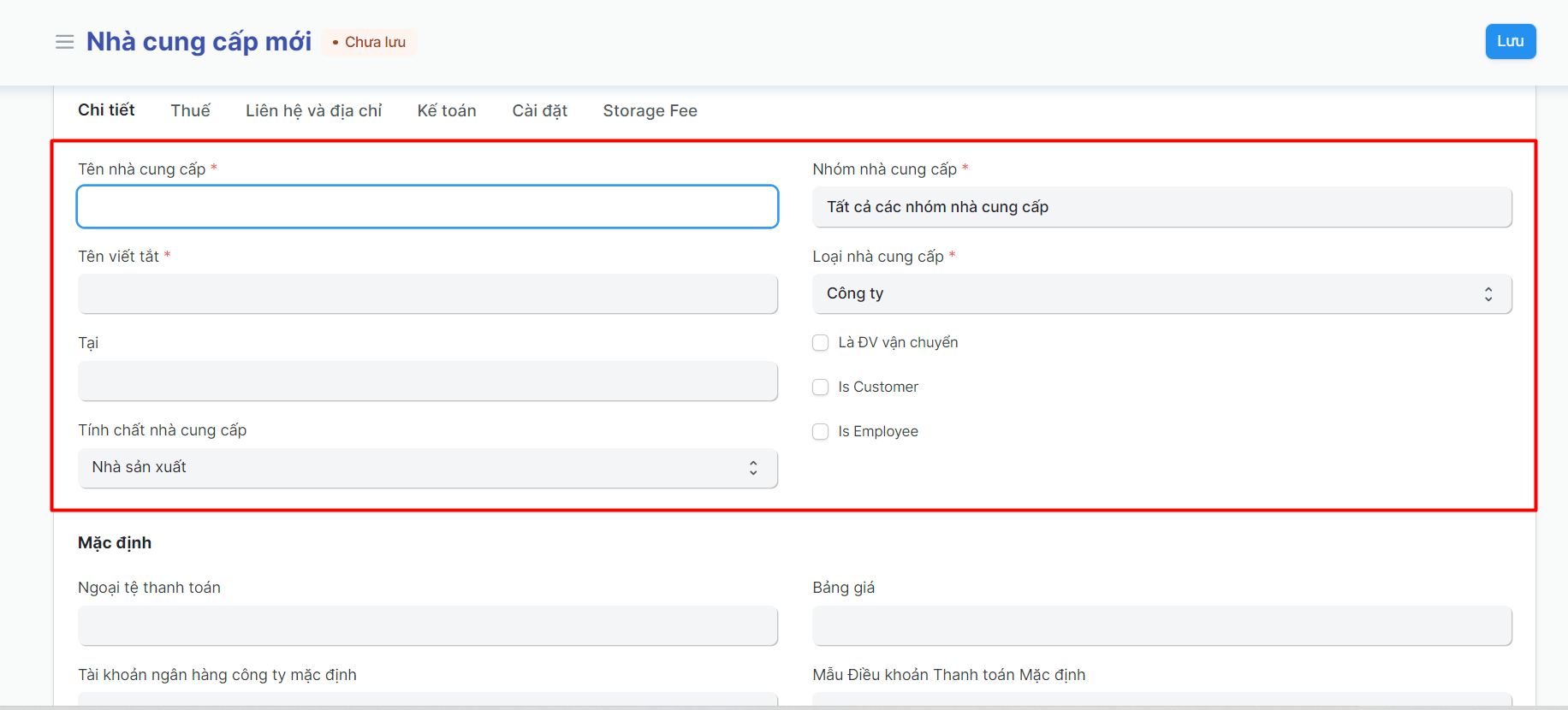Open the Liên hệ và địa chỉ tab
Image resolution: width=1568 pixels, height=710 pixels.
tap(313, 110)
